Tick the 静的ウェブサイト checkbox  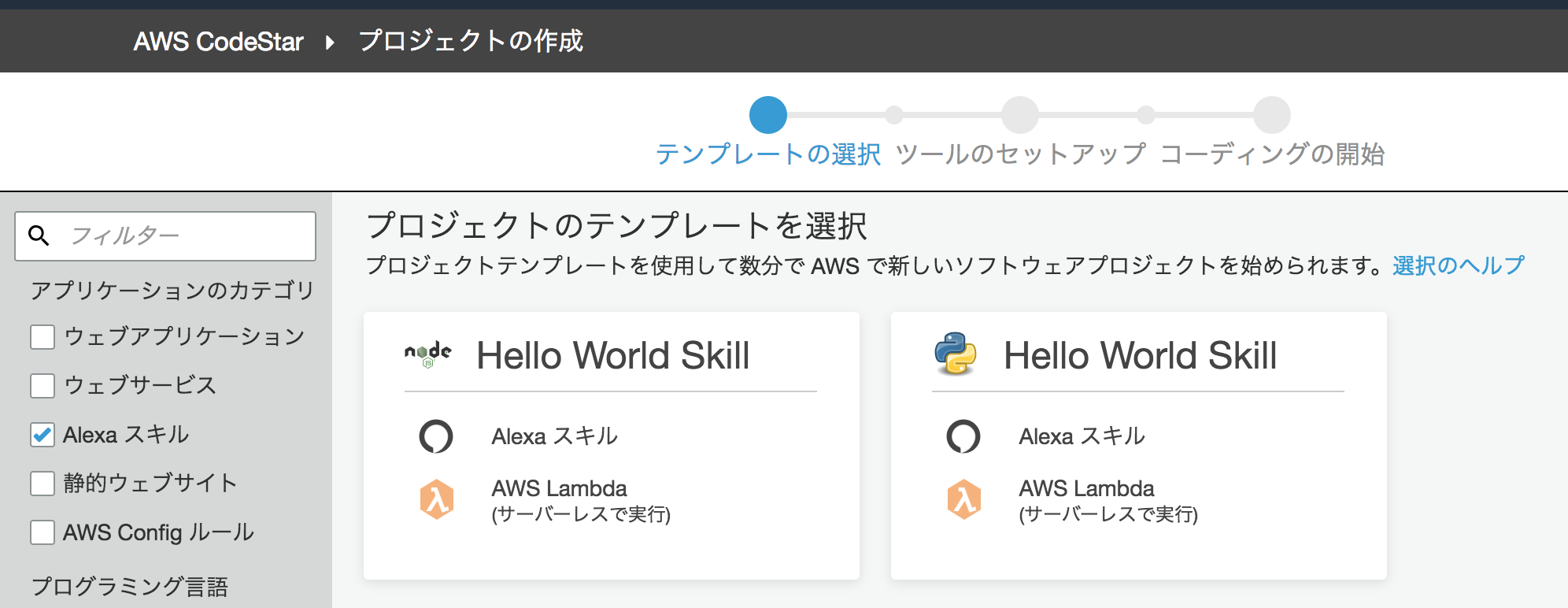(43, 484)
